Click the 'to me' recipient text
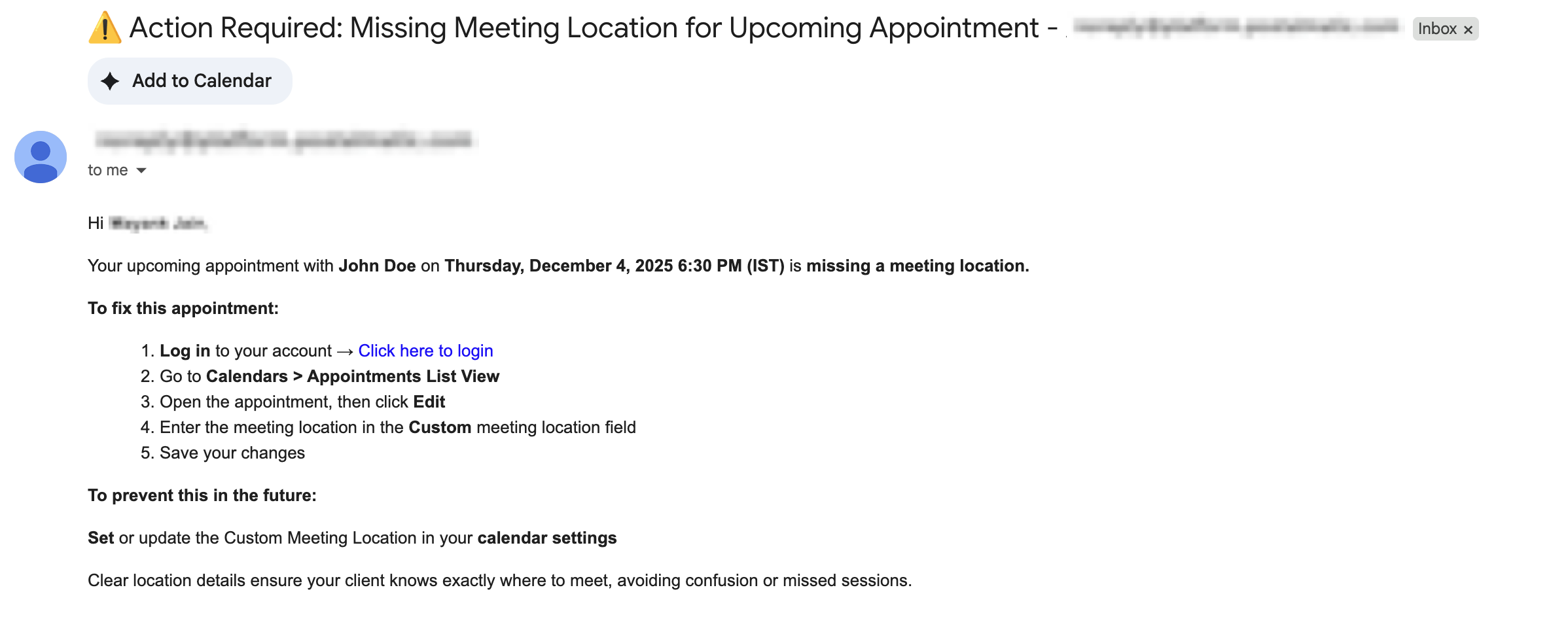Image resolution: width=1568 pixels, height=628 pixels. 108,170
